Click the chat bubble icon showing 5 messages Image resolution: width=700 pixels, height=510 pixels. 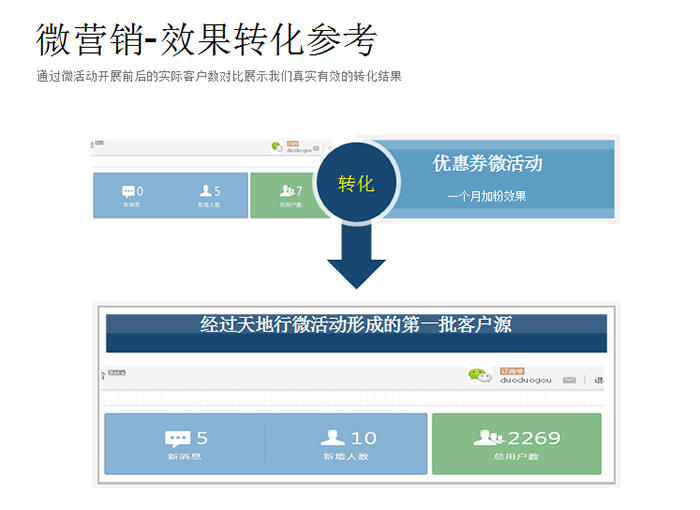(178, 438)
